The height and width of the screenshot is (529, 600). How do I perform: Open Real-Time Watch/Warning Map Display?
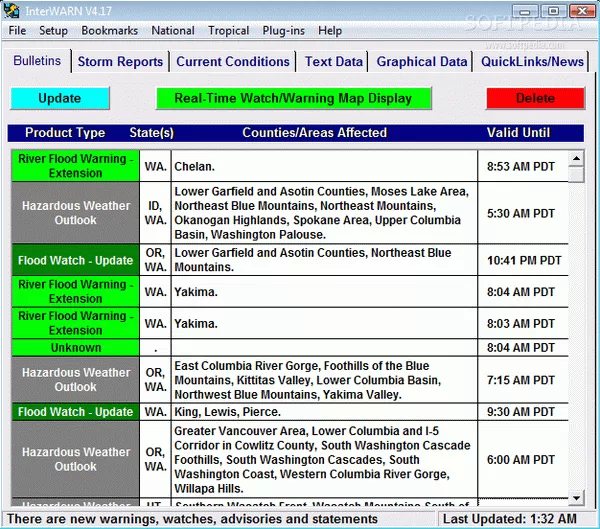tap(293, 98)
